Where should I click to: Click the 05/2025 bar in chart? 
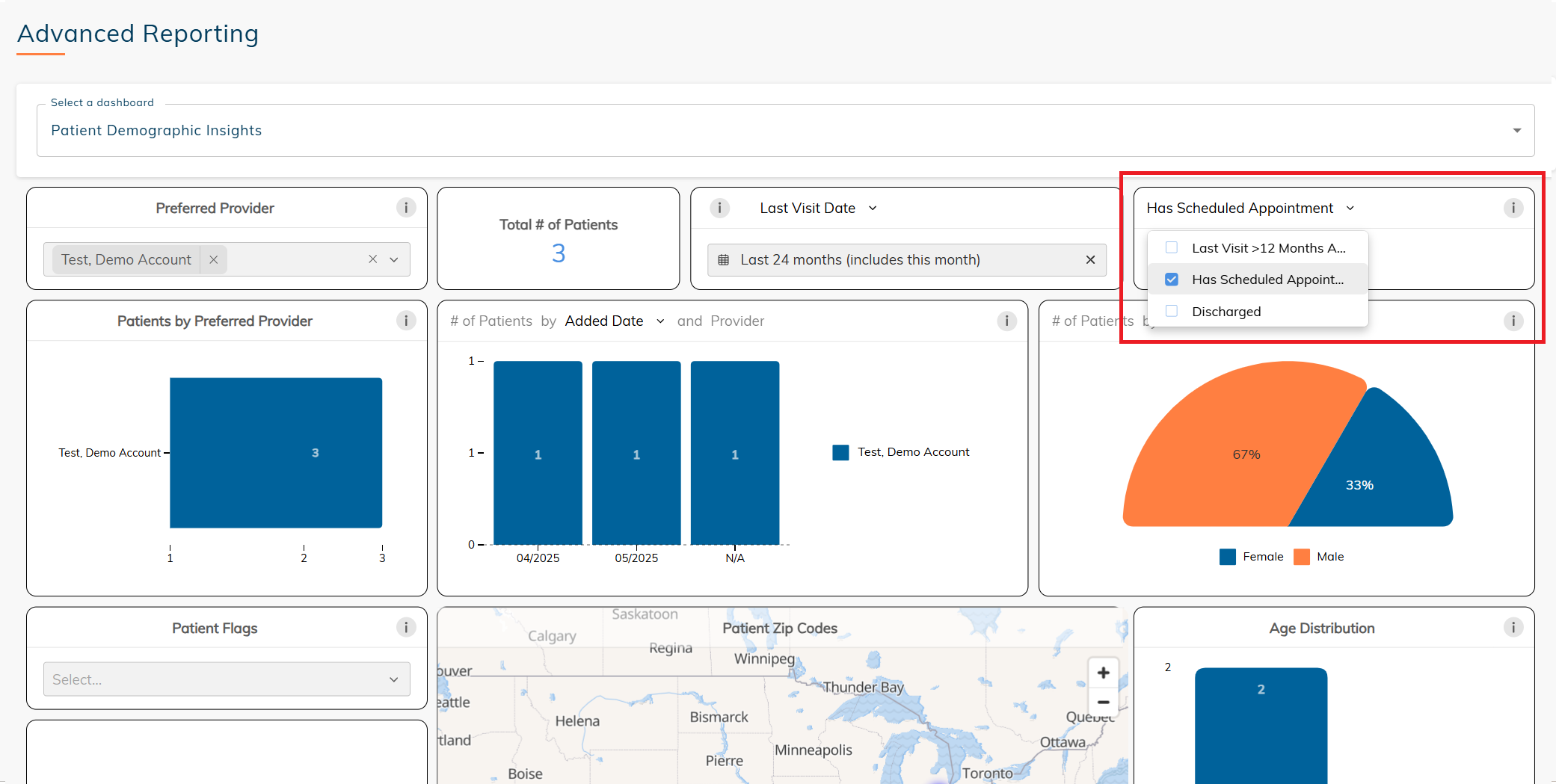click(x=636, y=453)
